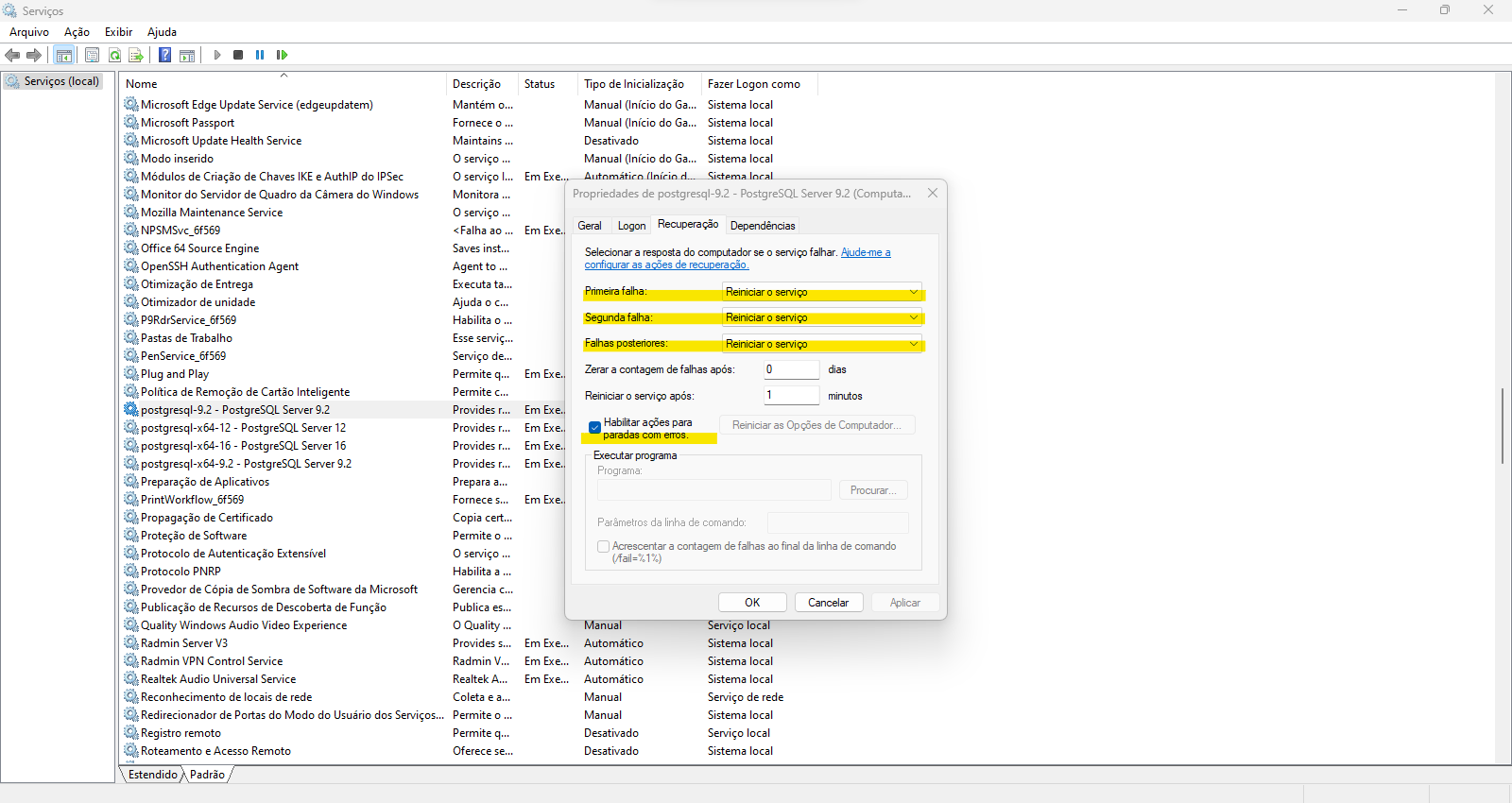1512x803 pixels.
Task: Expand the 'Segunda falha' dropdown
Action: (821, 317)
